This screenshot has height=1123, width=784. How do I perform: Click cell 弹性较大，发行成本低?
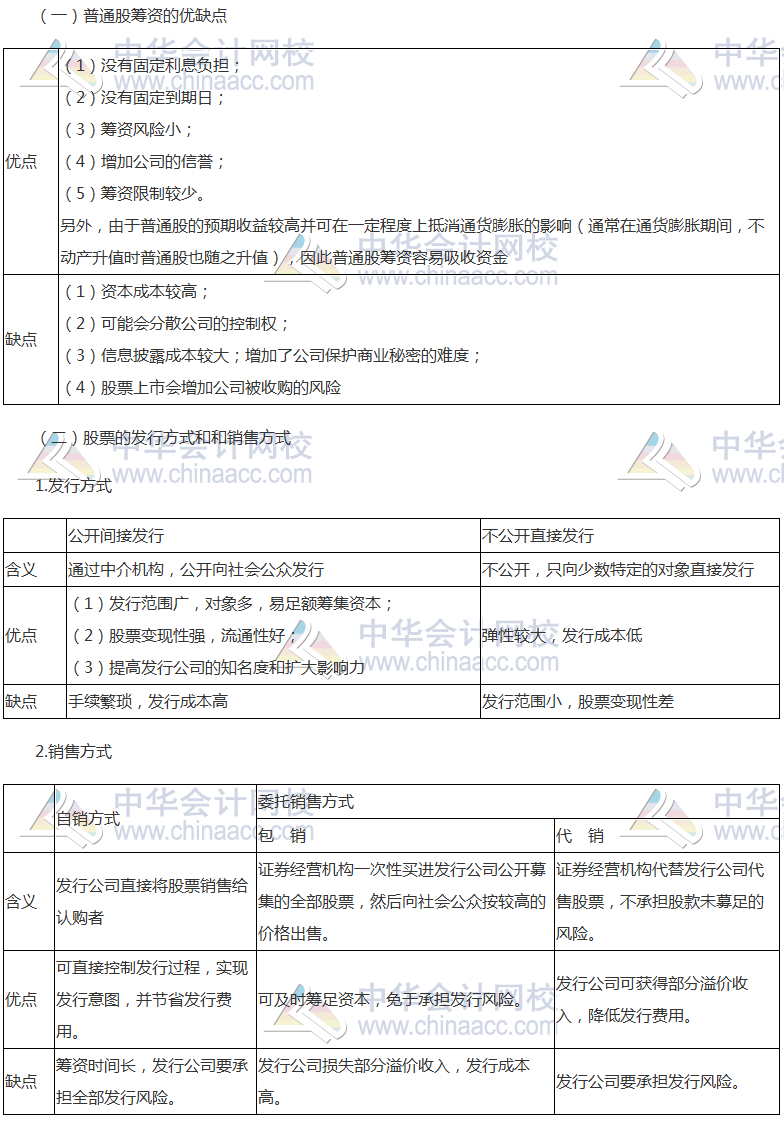tap(562, 636)
